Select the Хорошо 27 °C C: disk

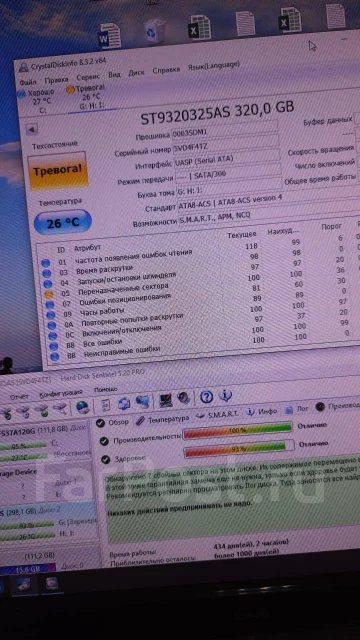38,101
